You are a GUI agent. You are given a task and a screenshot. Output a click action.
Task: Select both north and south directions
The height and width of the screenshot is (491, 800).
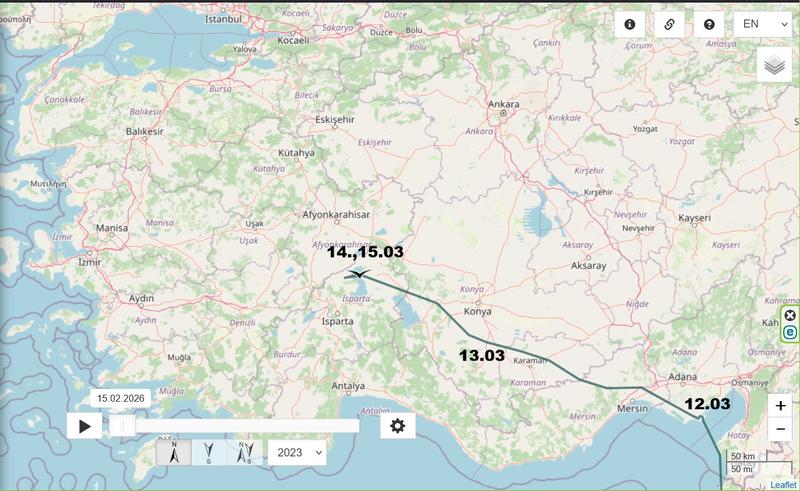[245, 452]
